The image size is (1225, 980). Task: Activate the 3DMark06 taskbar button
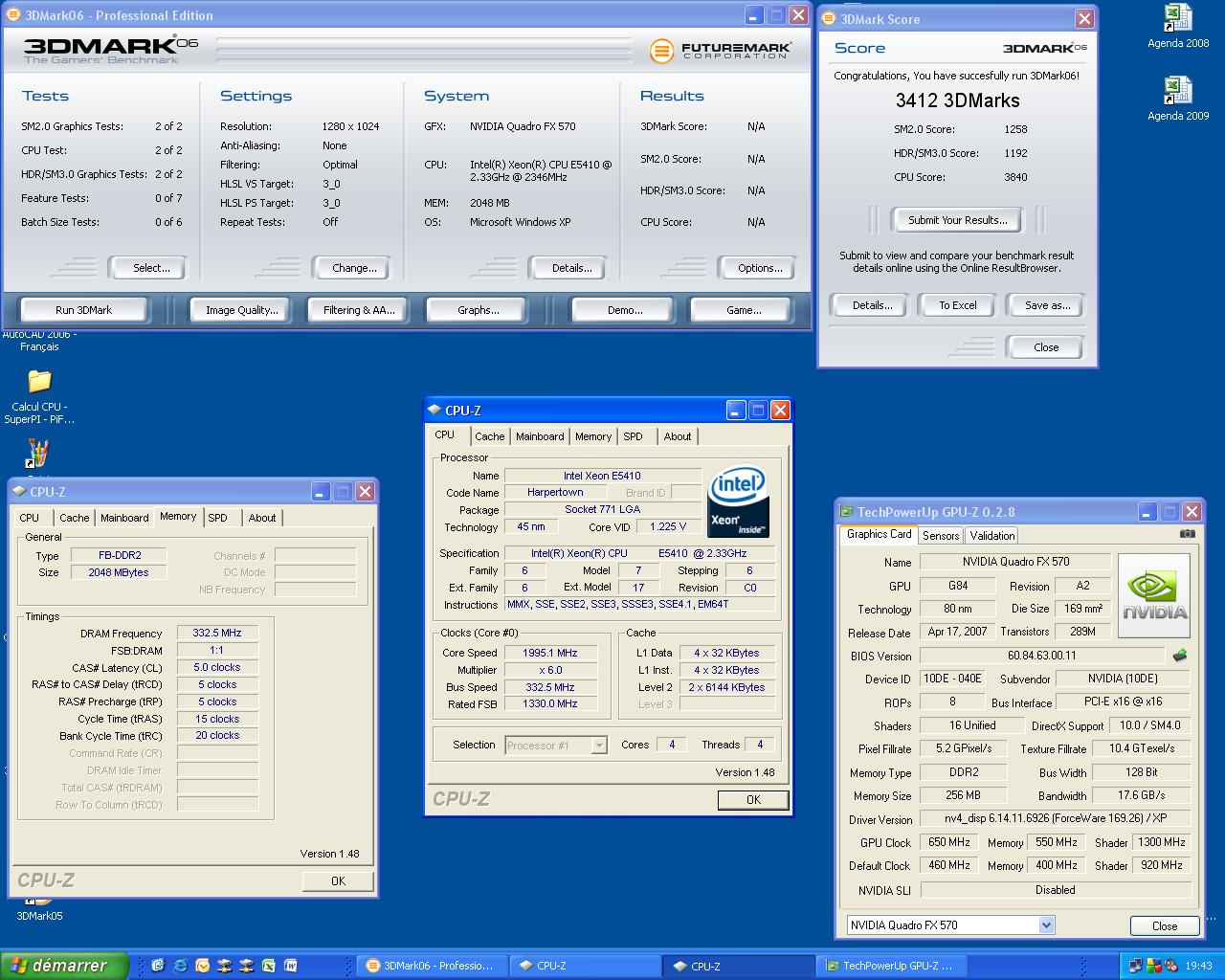pos(432,966)
